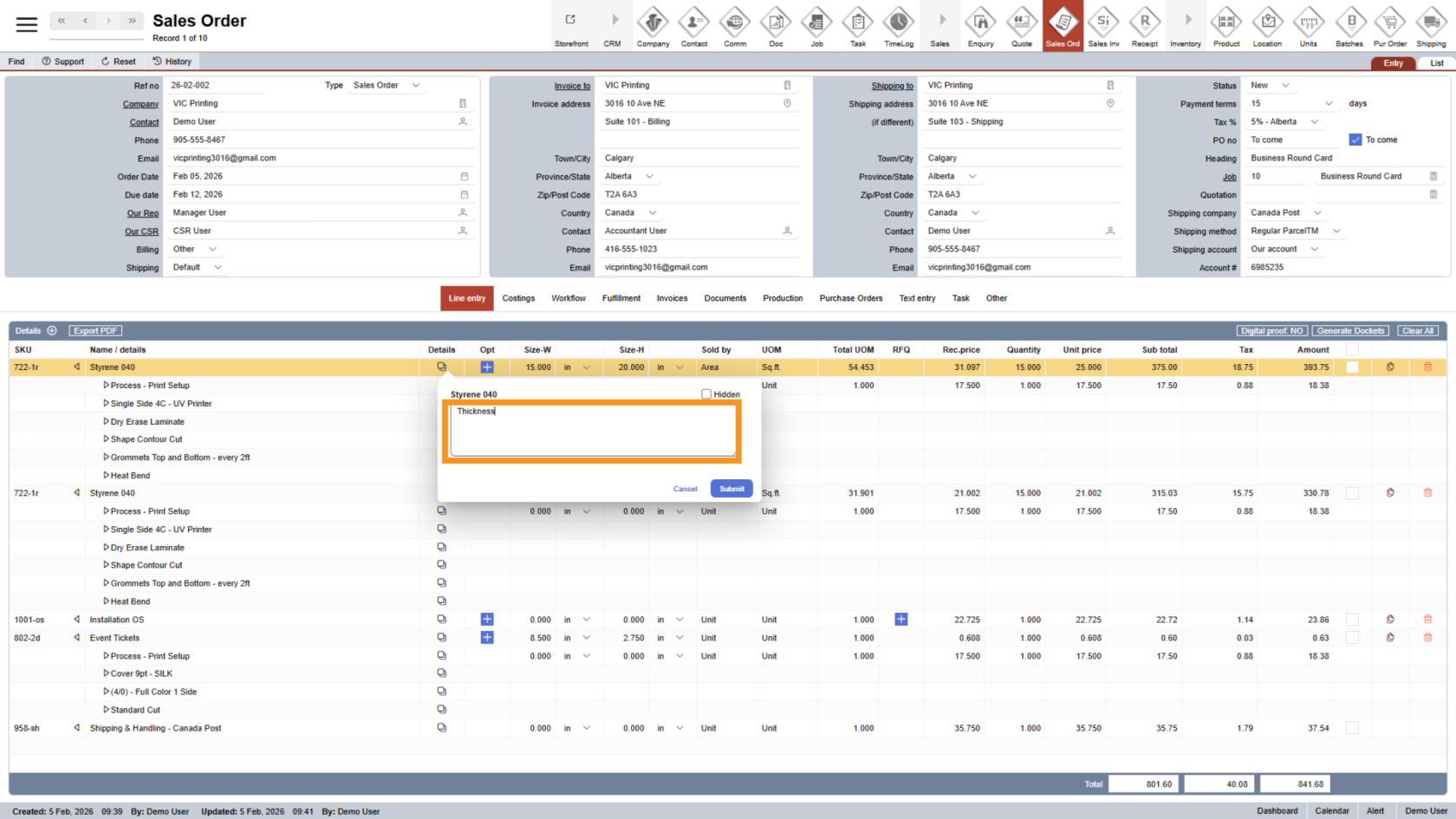Viewport: 1456px width, 819px height.
Task: Switch to the Costings tab
Action: pos(518,298)
